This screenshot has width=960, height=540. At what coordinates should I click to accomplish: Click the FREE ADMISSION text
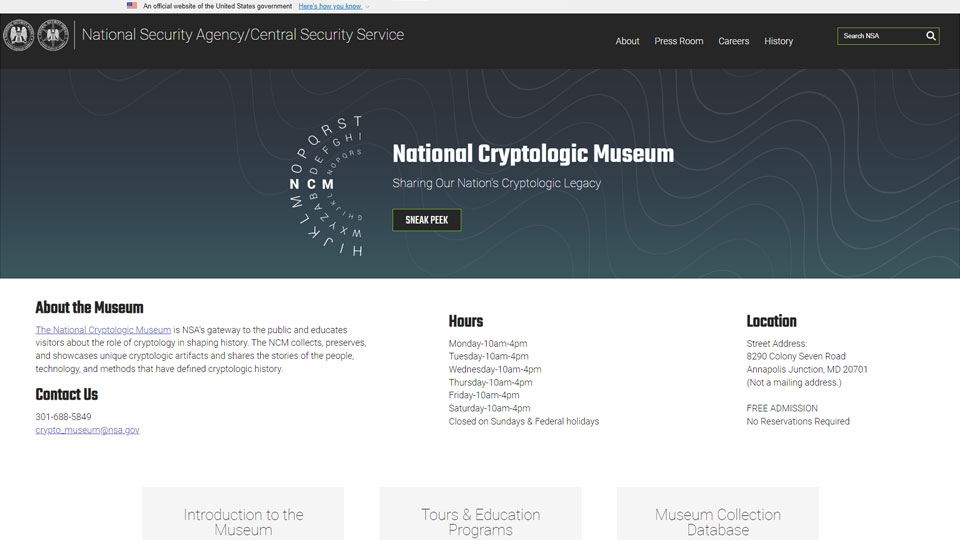click(x=782, y=408)
